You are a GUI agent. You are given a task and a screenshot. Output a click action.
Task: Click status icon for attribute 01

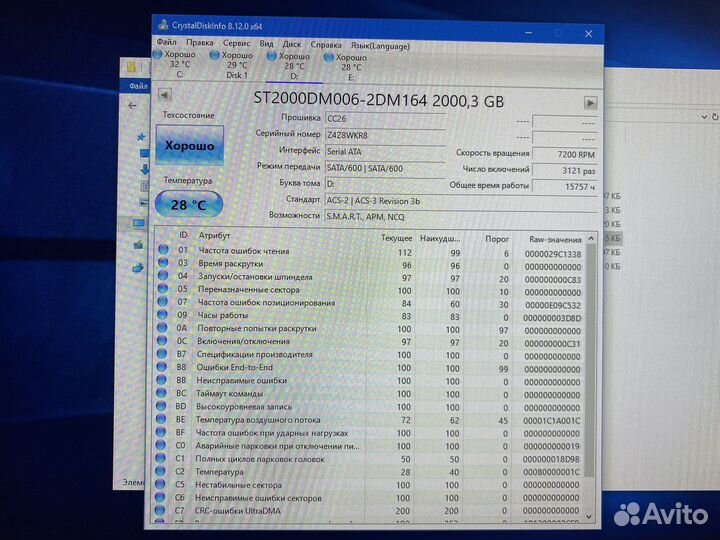point(163,249)
